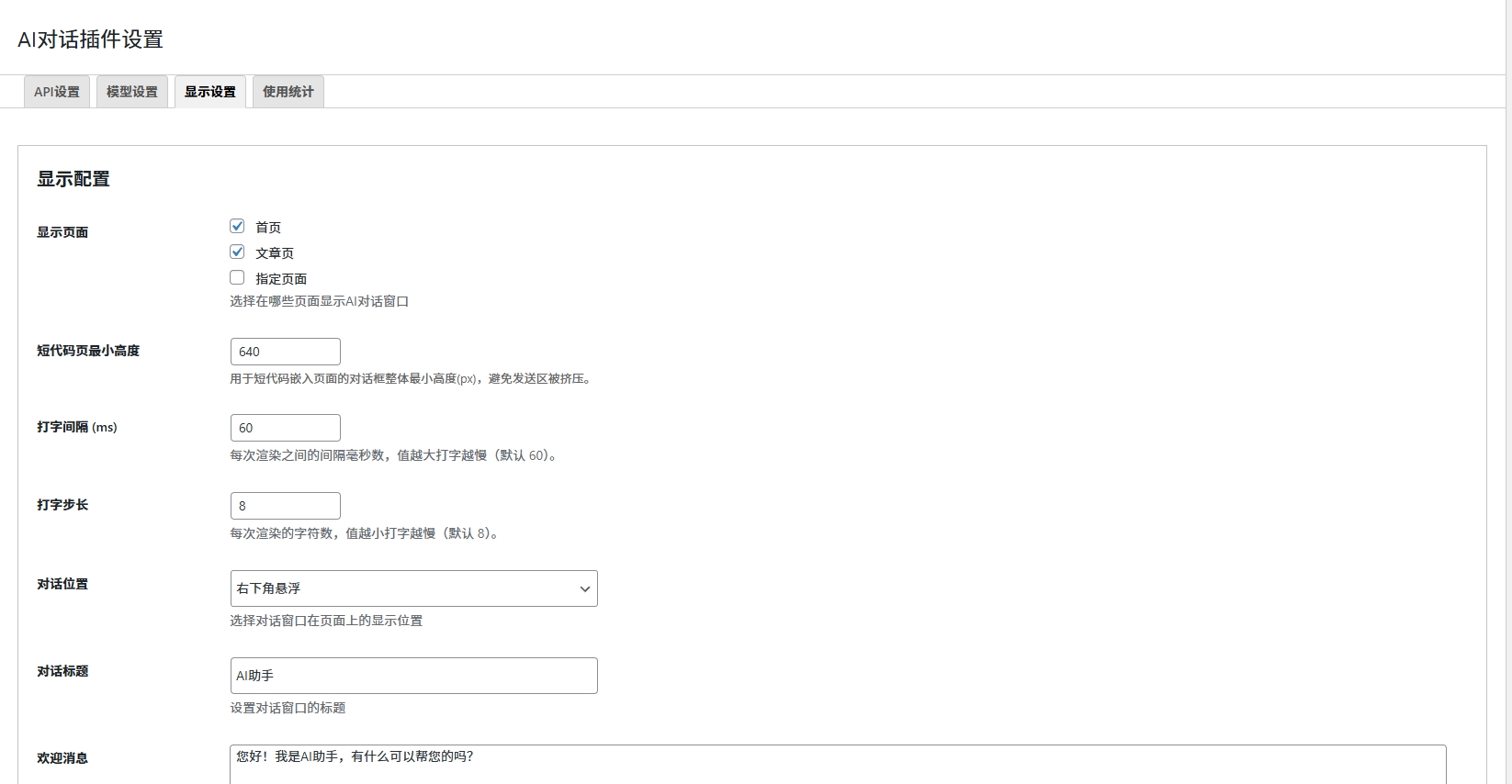Click the 短代码页最小高度 label
The width and height of the screenshot is (1512, 784).
pos(88,351)
